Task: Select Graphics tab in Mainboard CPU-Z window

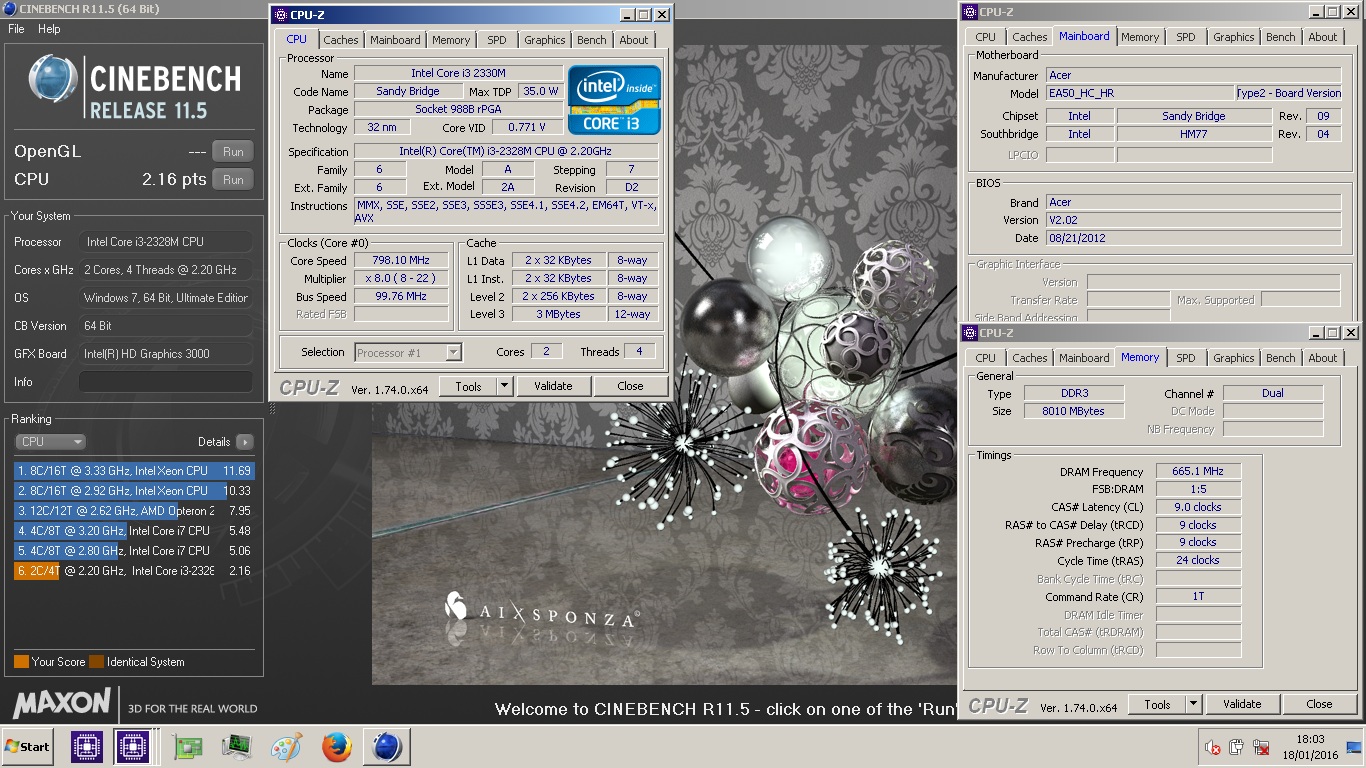Action: click(x=1233, y=37)
